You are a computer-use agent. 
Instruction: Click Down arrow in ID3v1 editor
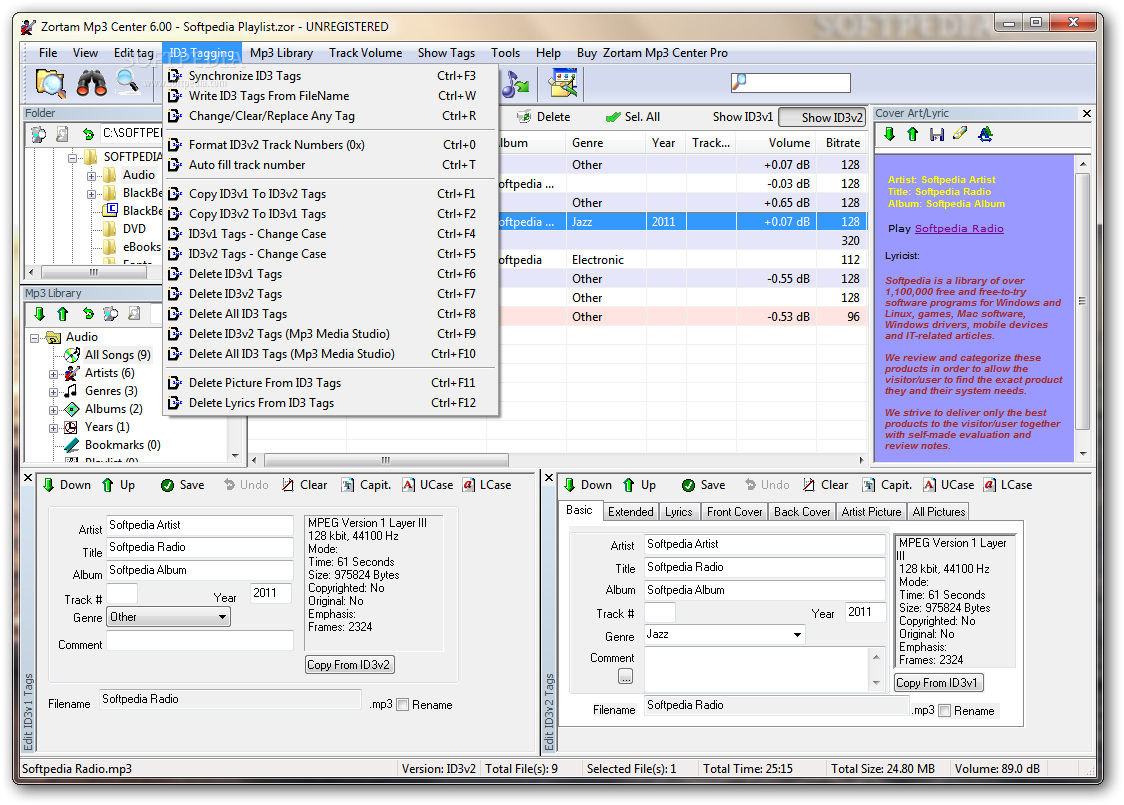point(67,485)
